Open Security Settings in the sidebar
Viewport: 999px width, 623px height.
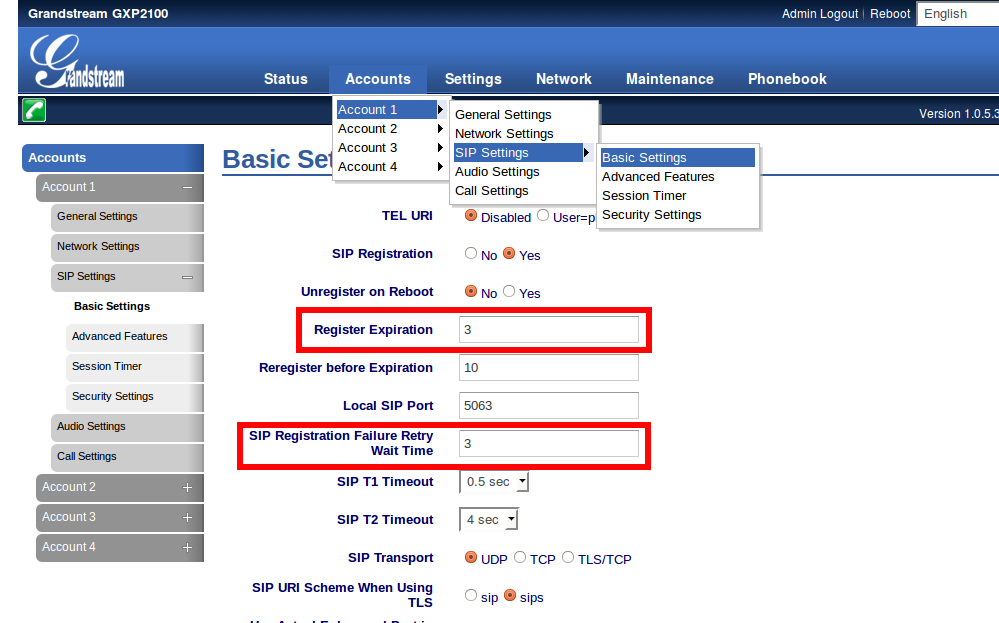tap(135, 397)
